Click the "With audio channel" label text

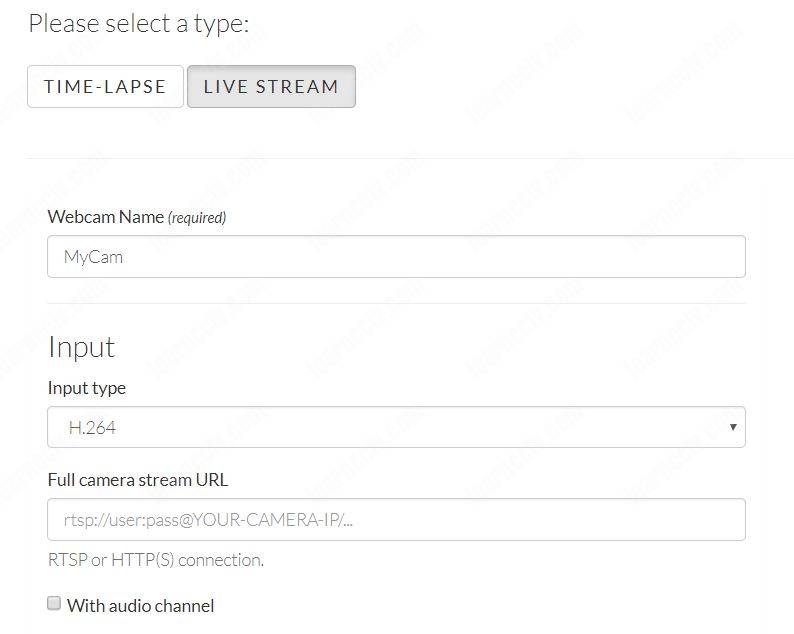(140, 605)
